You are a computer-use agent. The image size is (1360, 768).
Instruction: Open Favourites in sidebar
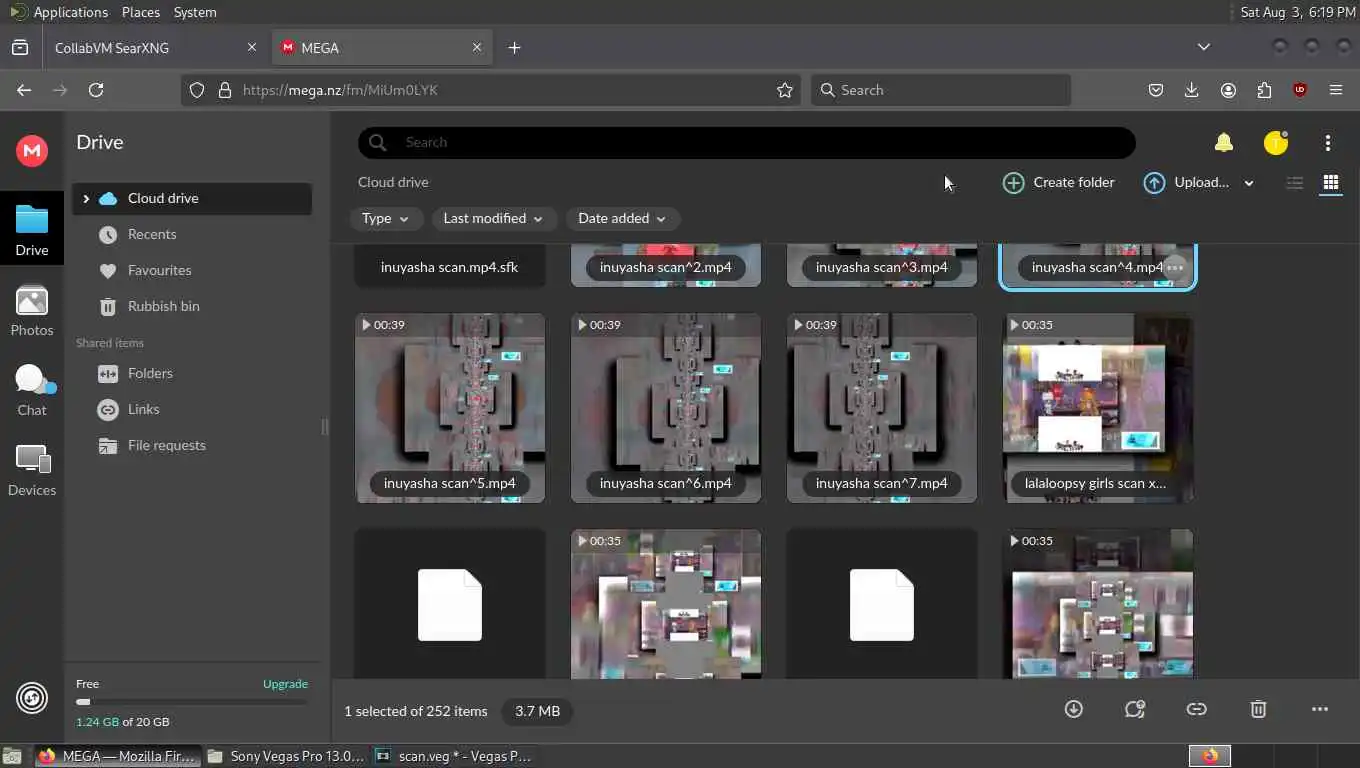pyautogui.click(x=192, y=271)
